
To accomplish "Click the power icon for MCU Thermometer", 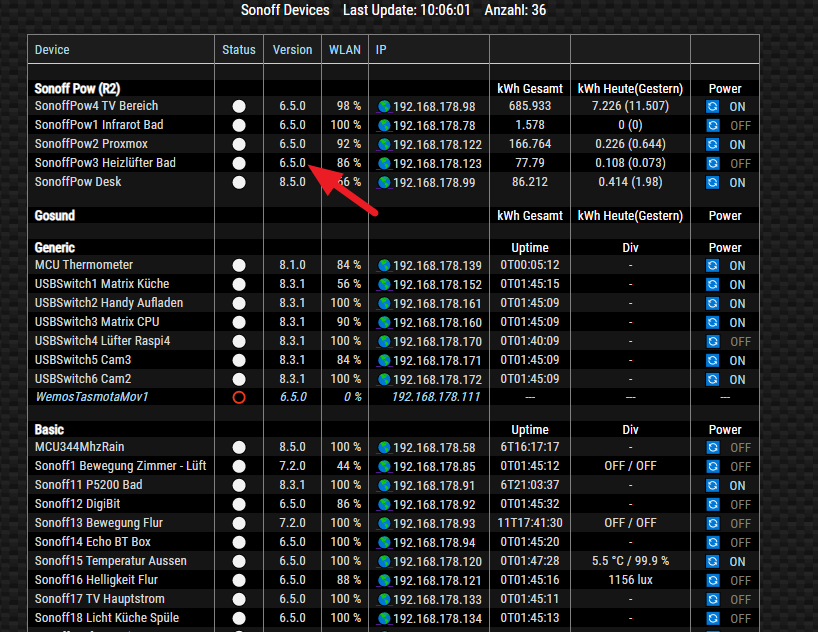I will pyautogui.click(x=712, y=266).
